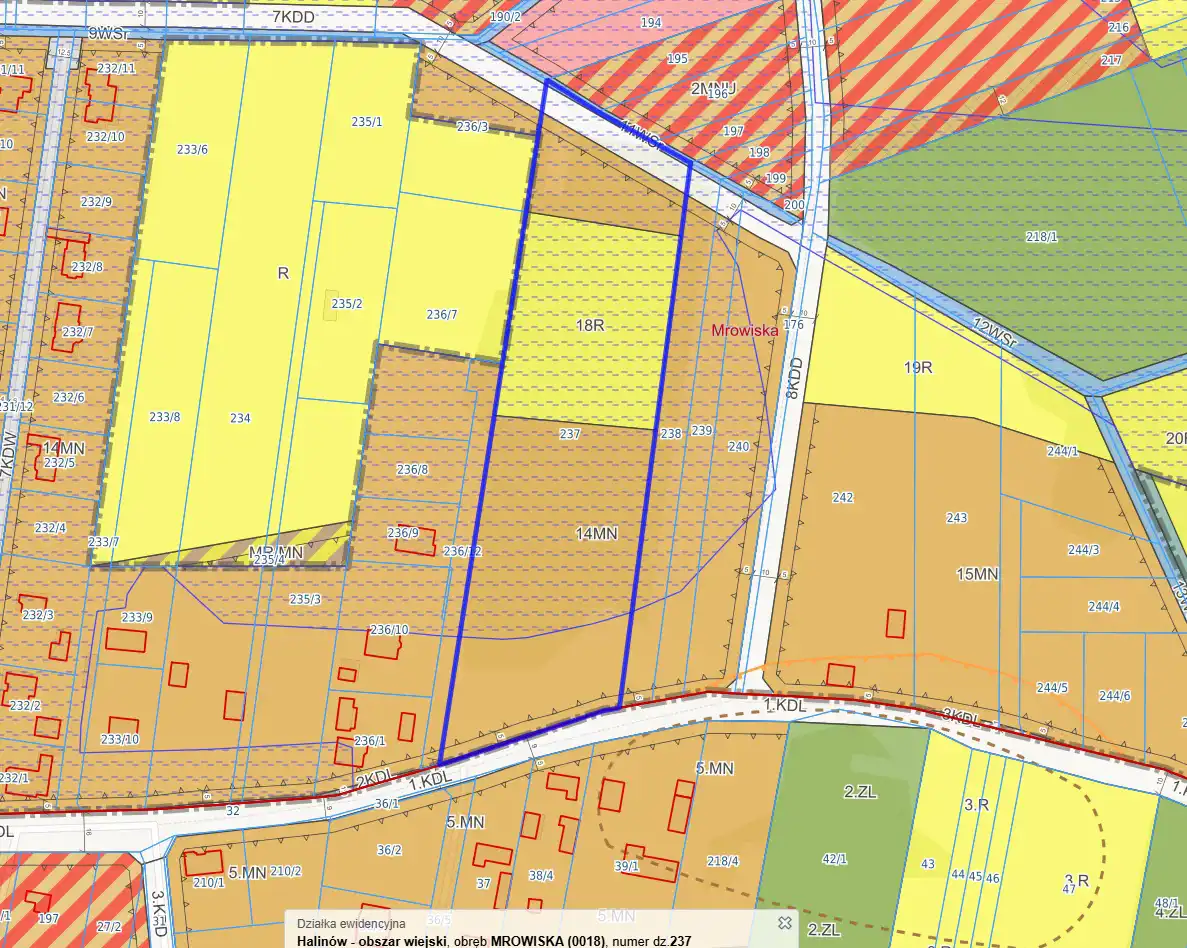The image size is (1187, 948).
Task: Click parcel 232/9 label
Action: [96, 201]
